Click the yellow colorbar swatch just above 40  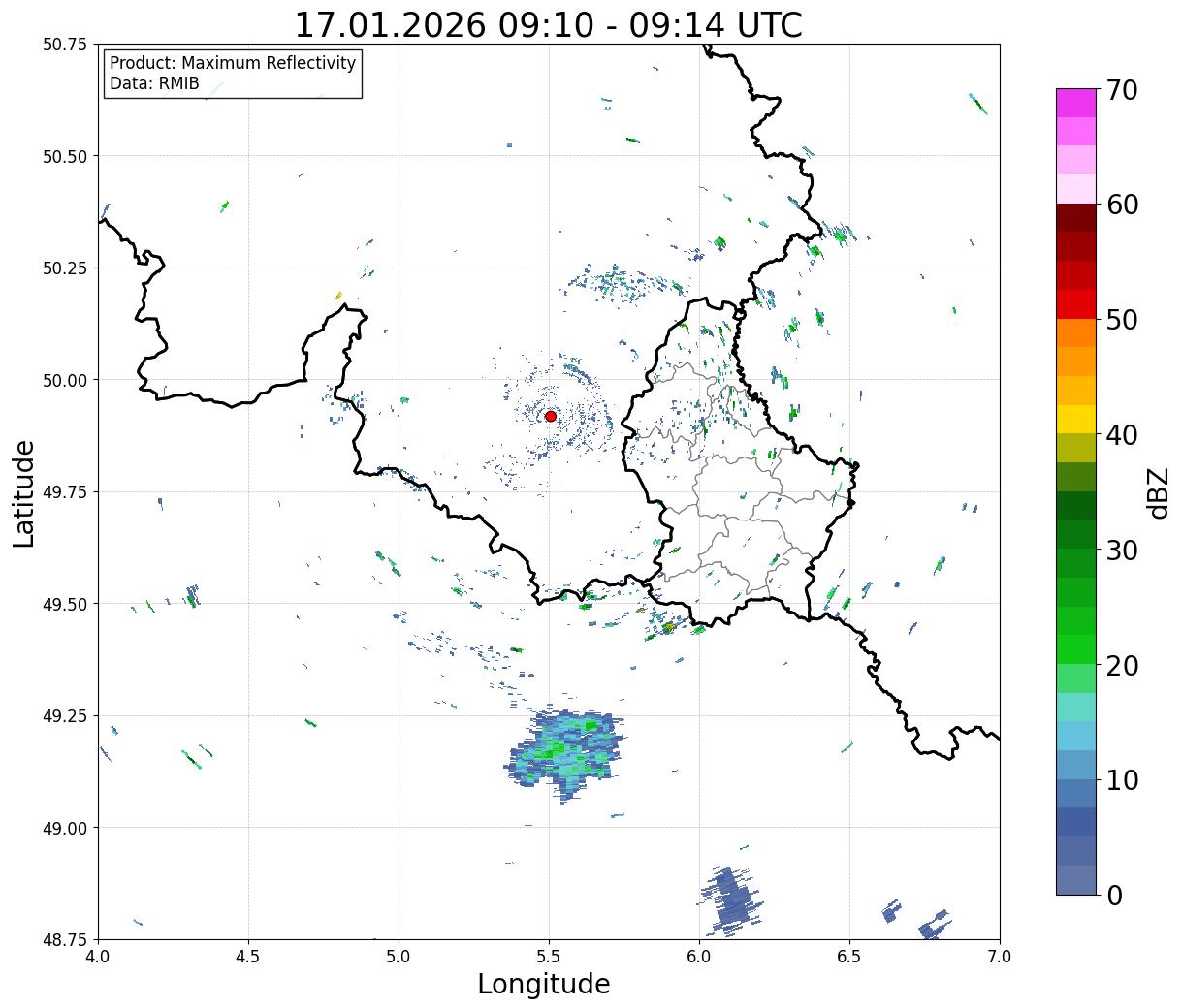point(1076,419)
